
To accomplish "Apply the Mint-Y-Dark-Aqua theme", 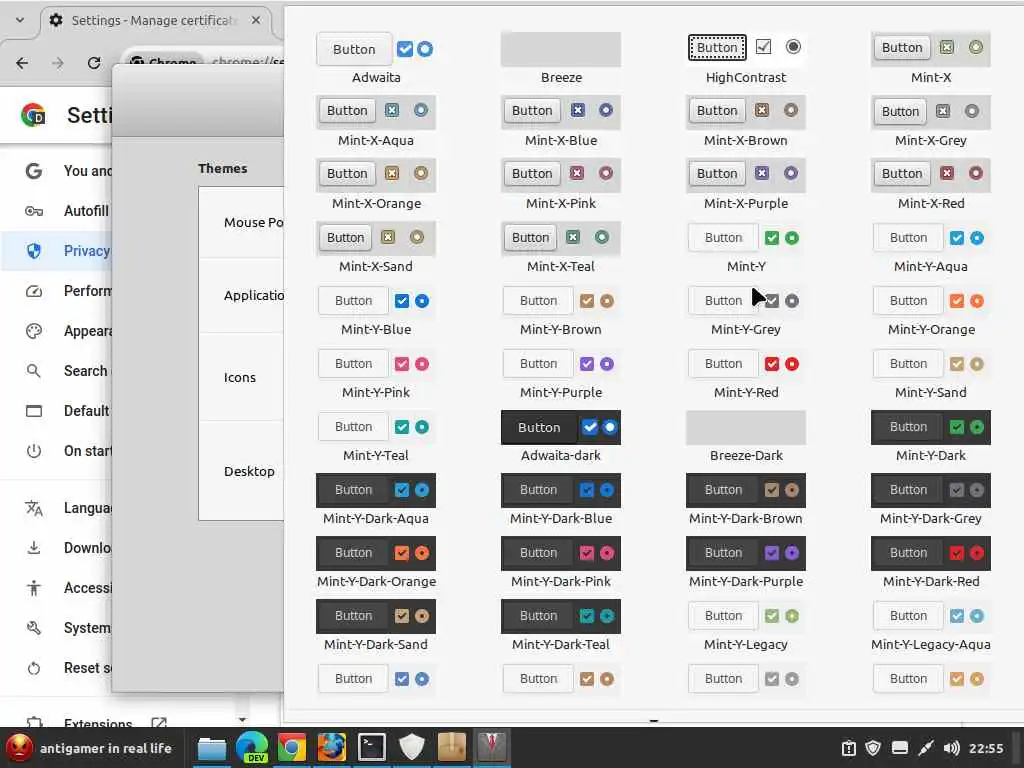I will click(376, 500).
